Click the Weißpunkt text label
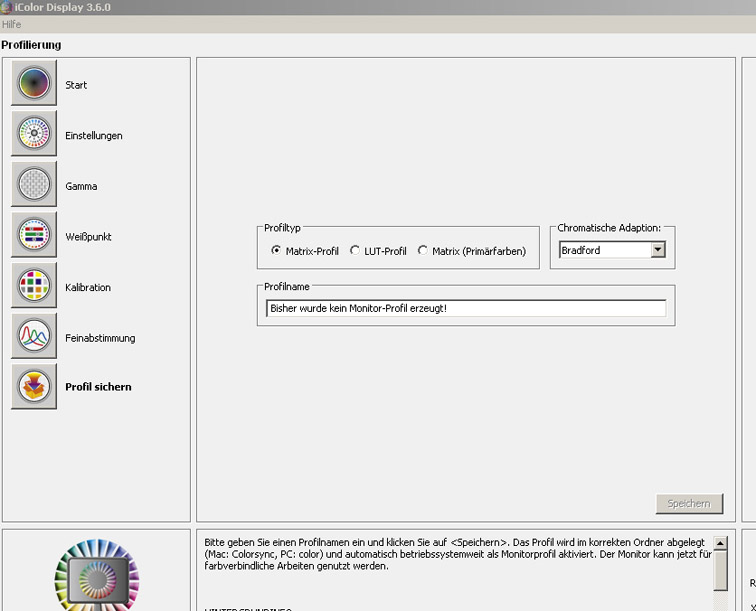The image size is (756, 611). (x=88, y=237)
